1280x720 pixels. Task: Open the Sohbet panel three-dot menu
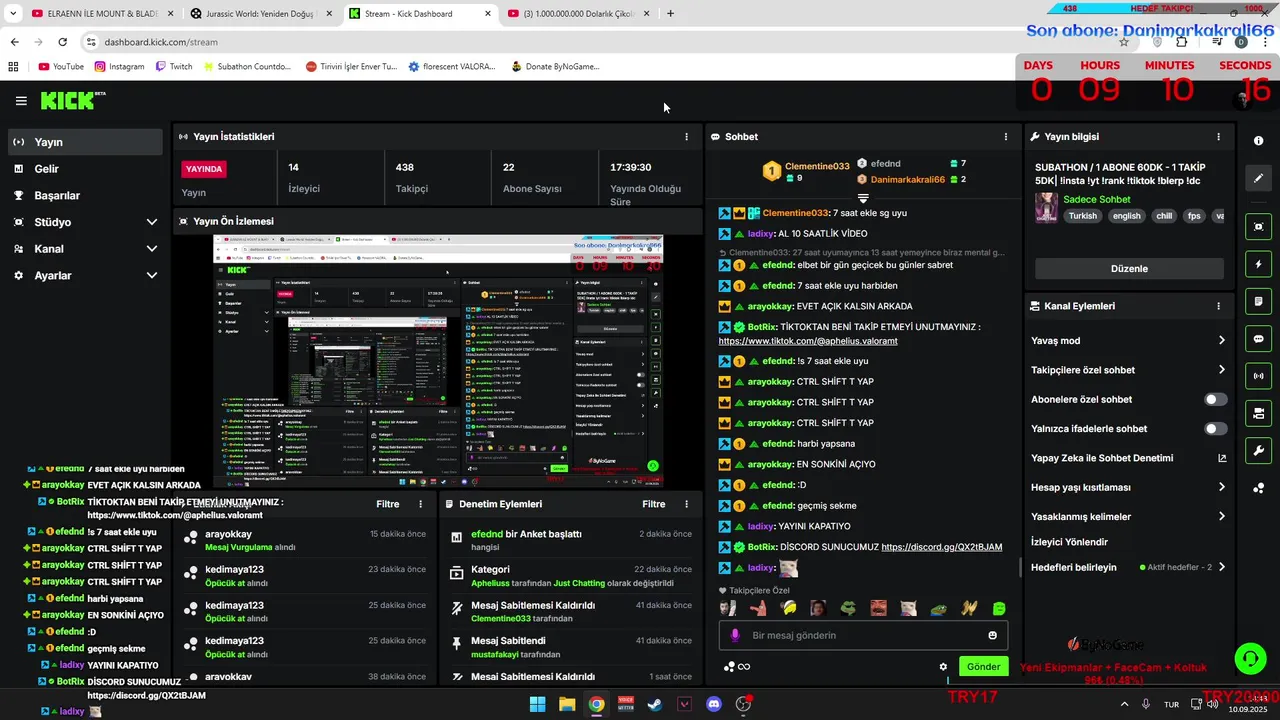(1006, 137)
